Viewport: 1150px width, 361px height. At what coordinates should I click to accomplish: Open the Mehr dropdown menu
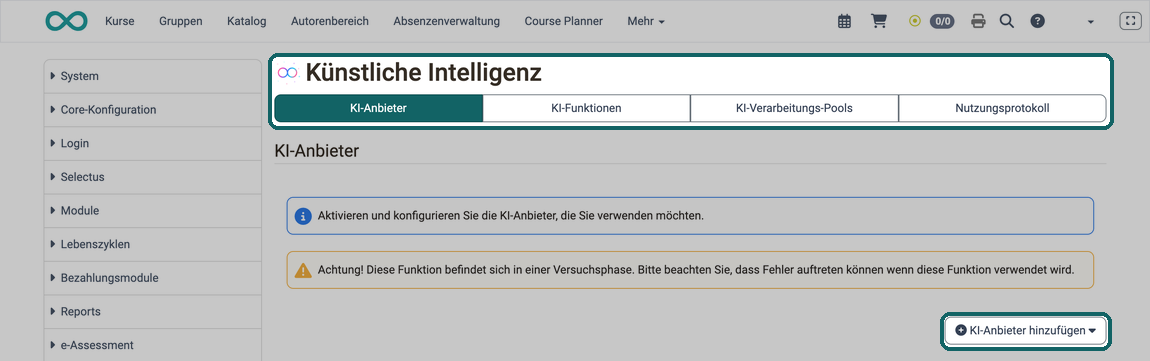pyautogui.click(x=646, y=21)
